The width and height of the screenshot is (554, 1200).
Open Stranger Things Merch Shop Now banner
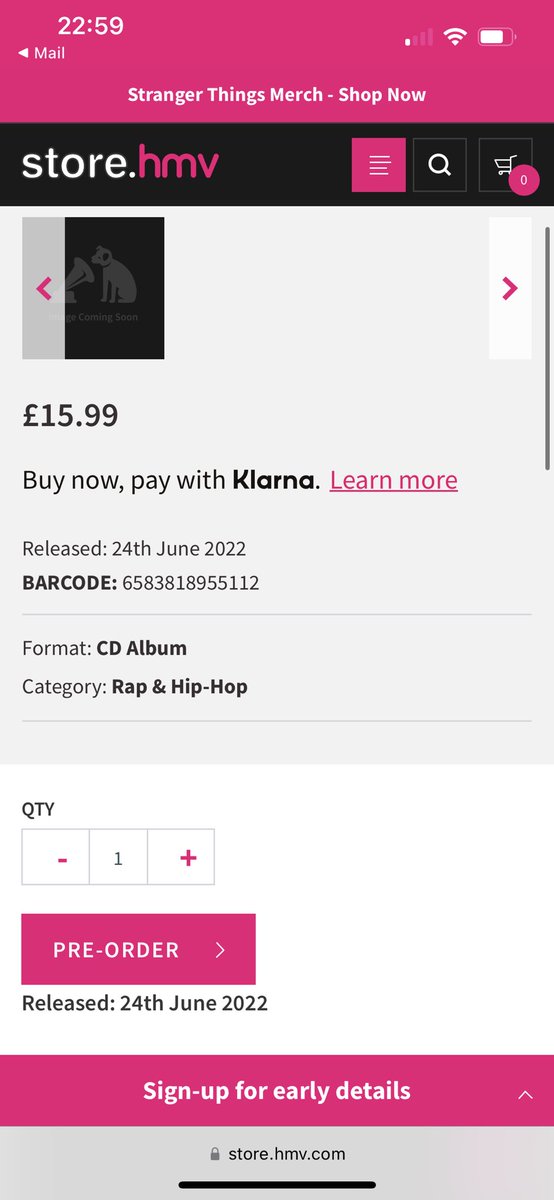pos(277,95)
